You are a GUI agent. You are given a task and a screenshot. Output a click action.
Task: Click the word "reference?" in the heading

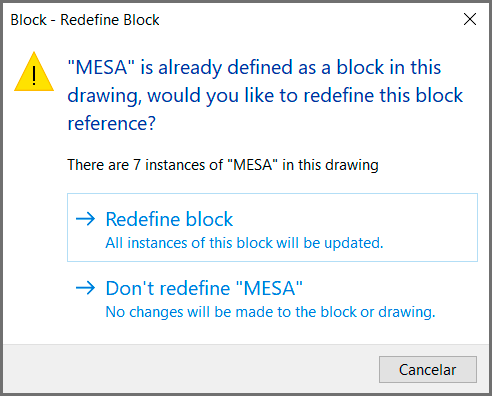(111, 124)
